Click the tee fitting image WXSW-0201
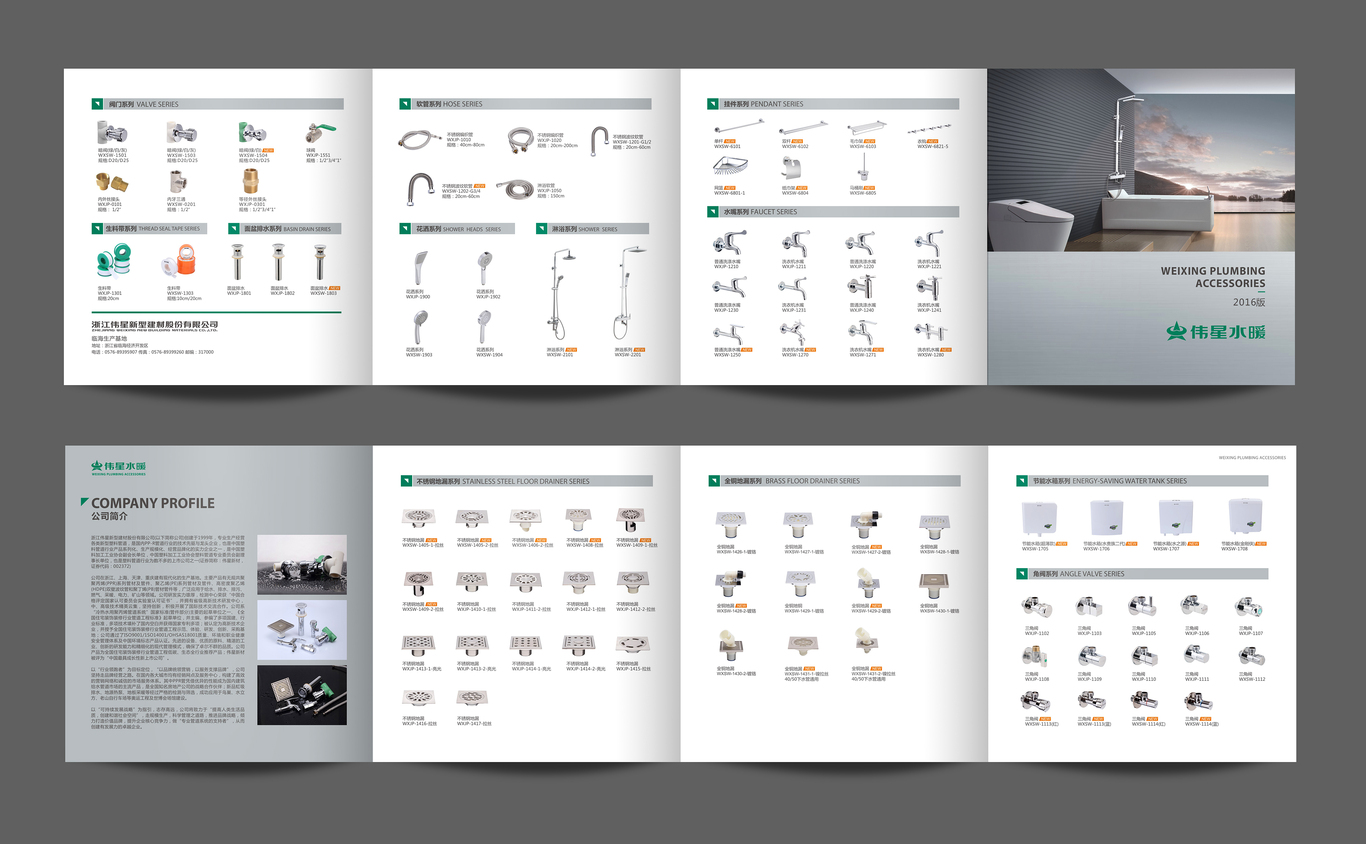Image resolution: width=1366 pixels, height=844 pixels. pyautogui.click(x=179, y=181)
